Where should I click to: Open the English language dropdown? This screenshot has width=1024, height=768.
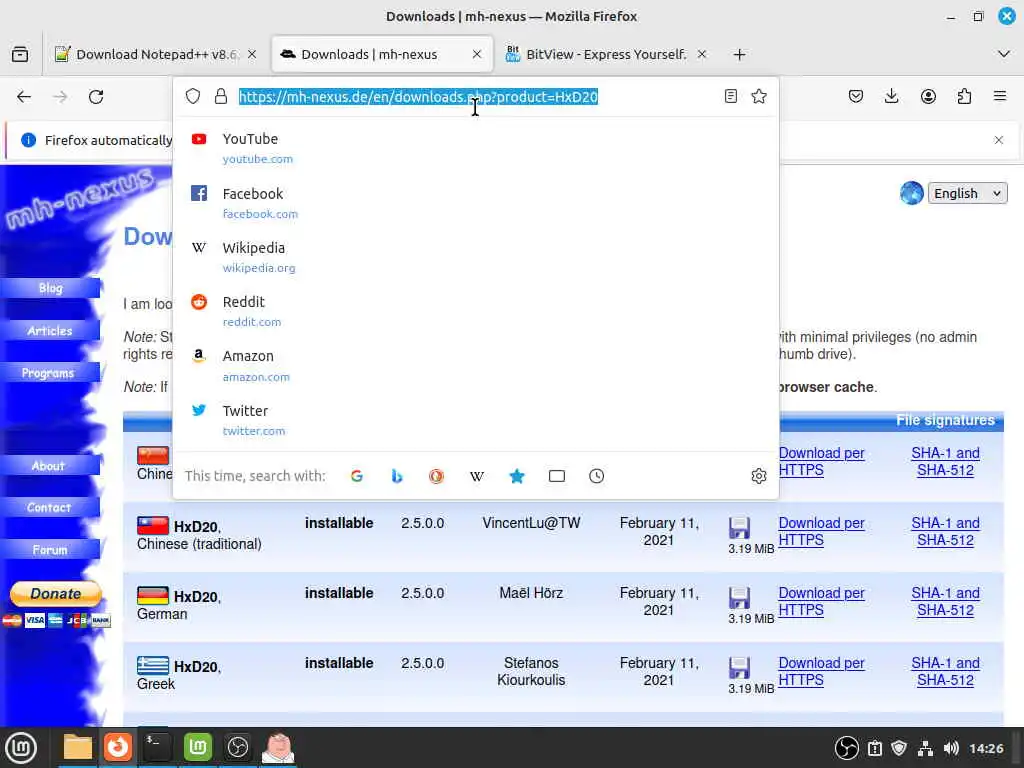point(967,193)
